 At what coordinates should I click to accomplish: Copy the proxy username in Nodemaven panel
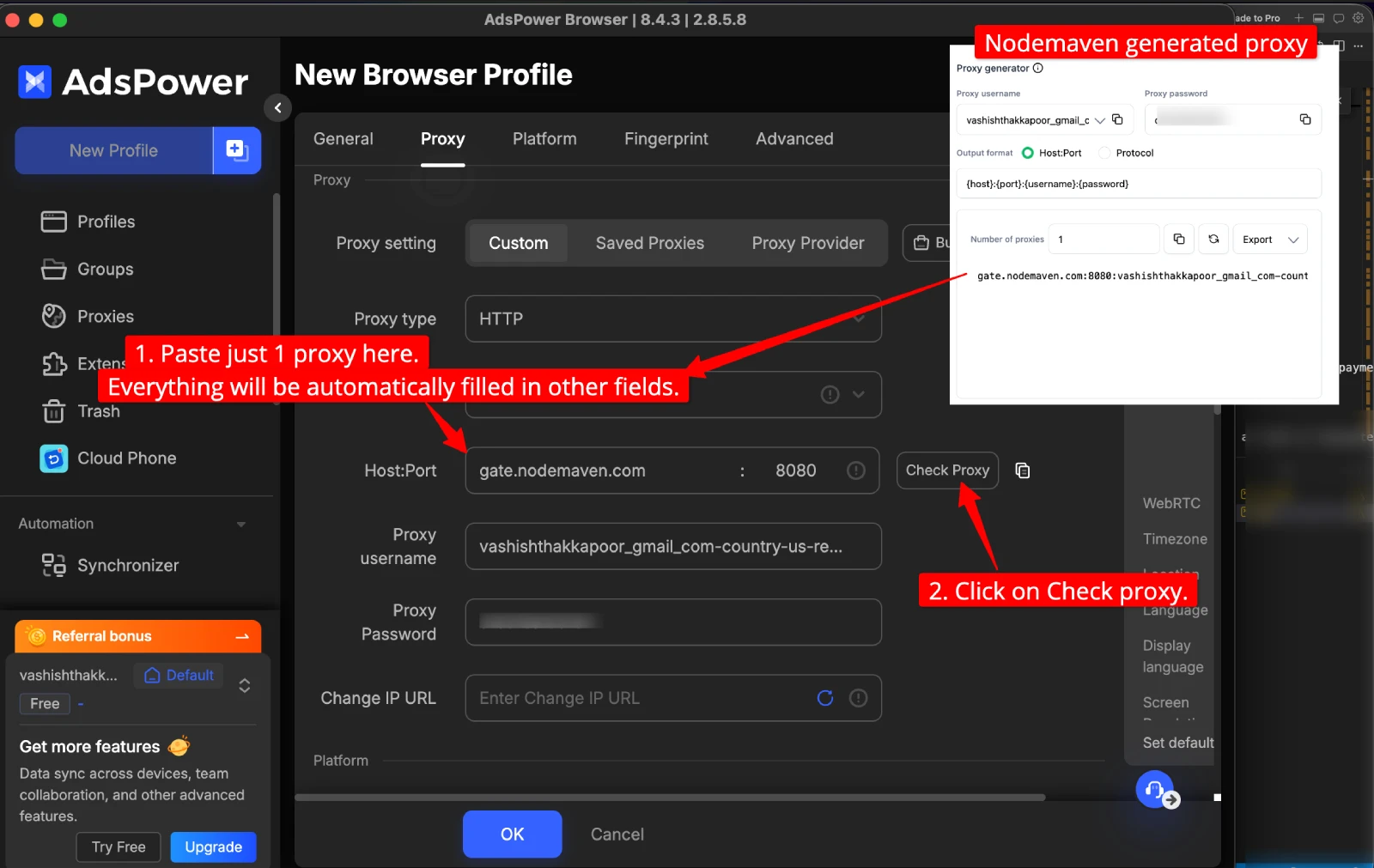tap(1117, 119)
